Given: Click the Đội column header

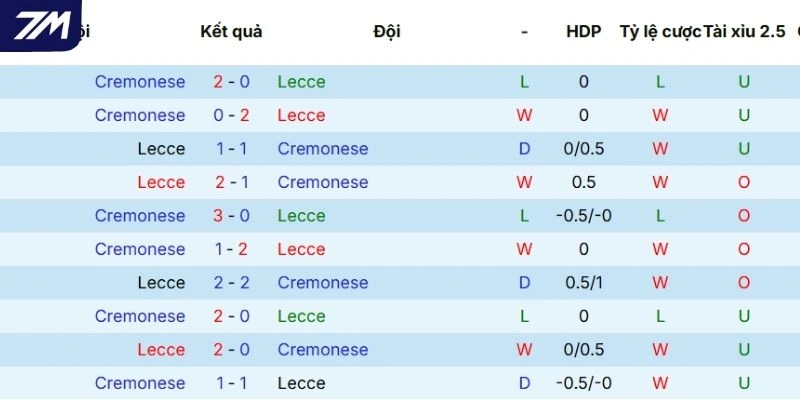Looking at the screenshot, I should click(387, 31).
